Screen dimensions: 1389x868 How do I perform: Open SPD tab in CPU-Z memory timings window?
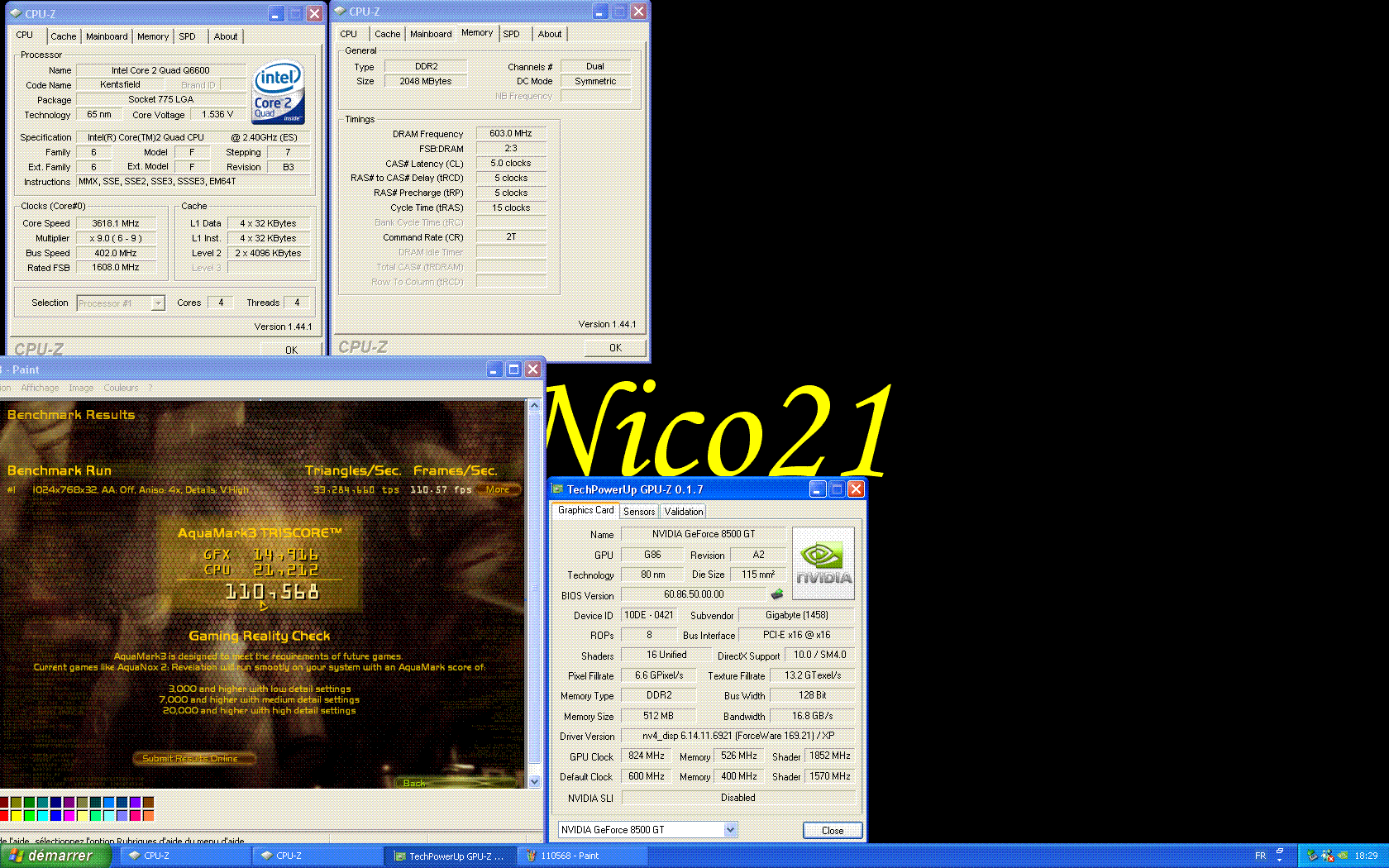[x=512, y=34]
